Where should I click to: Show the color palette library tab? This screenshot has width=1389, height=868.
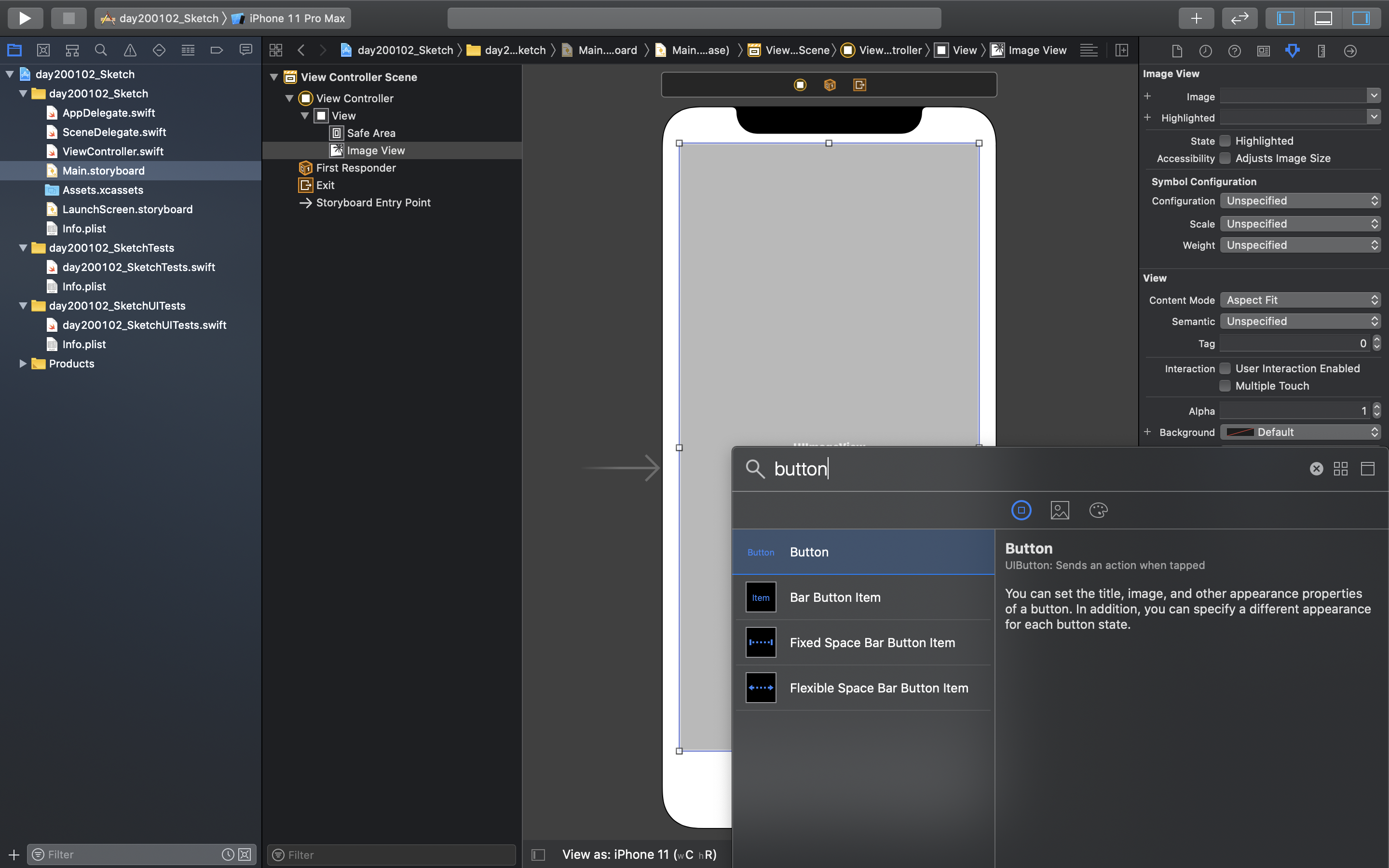point(1098,510)
